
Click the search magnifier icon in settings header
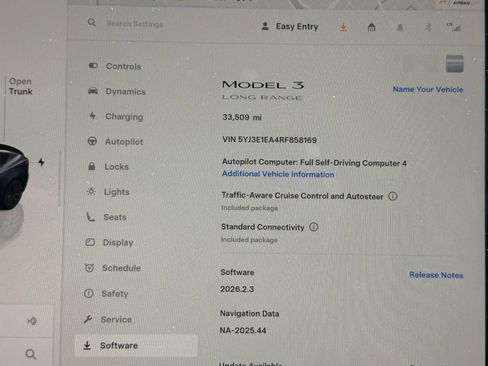point(92,23)
